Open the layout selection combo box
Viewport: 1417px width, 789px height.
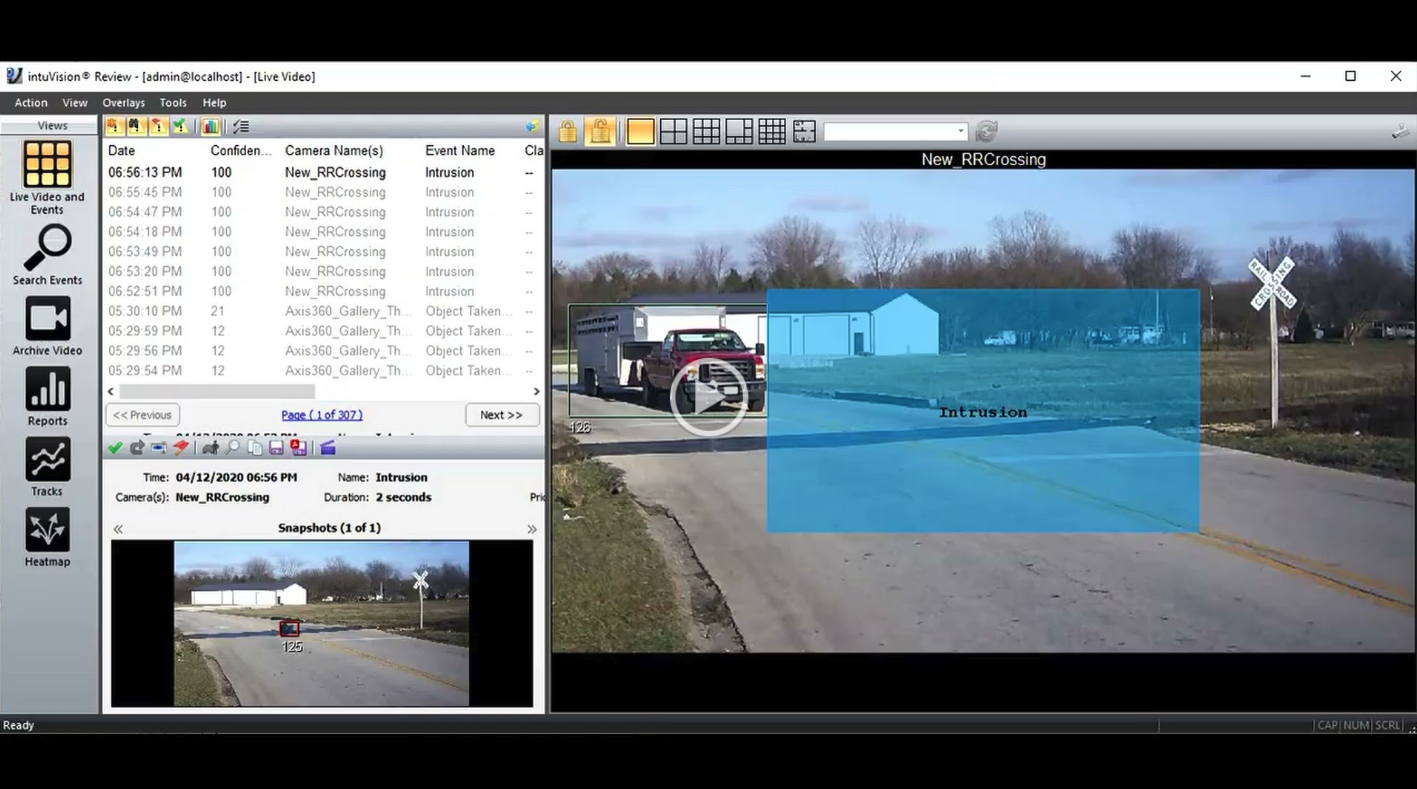click(895, 132)
